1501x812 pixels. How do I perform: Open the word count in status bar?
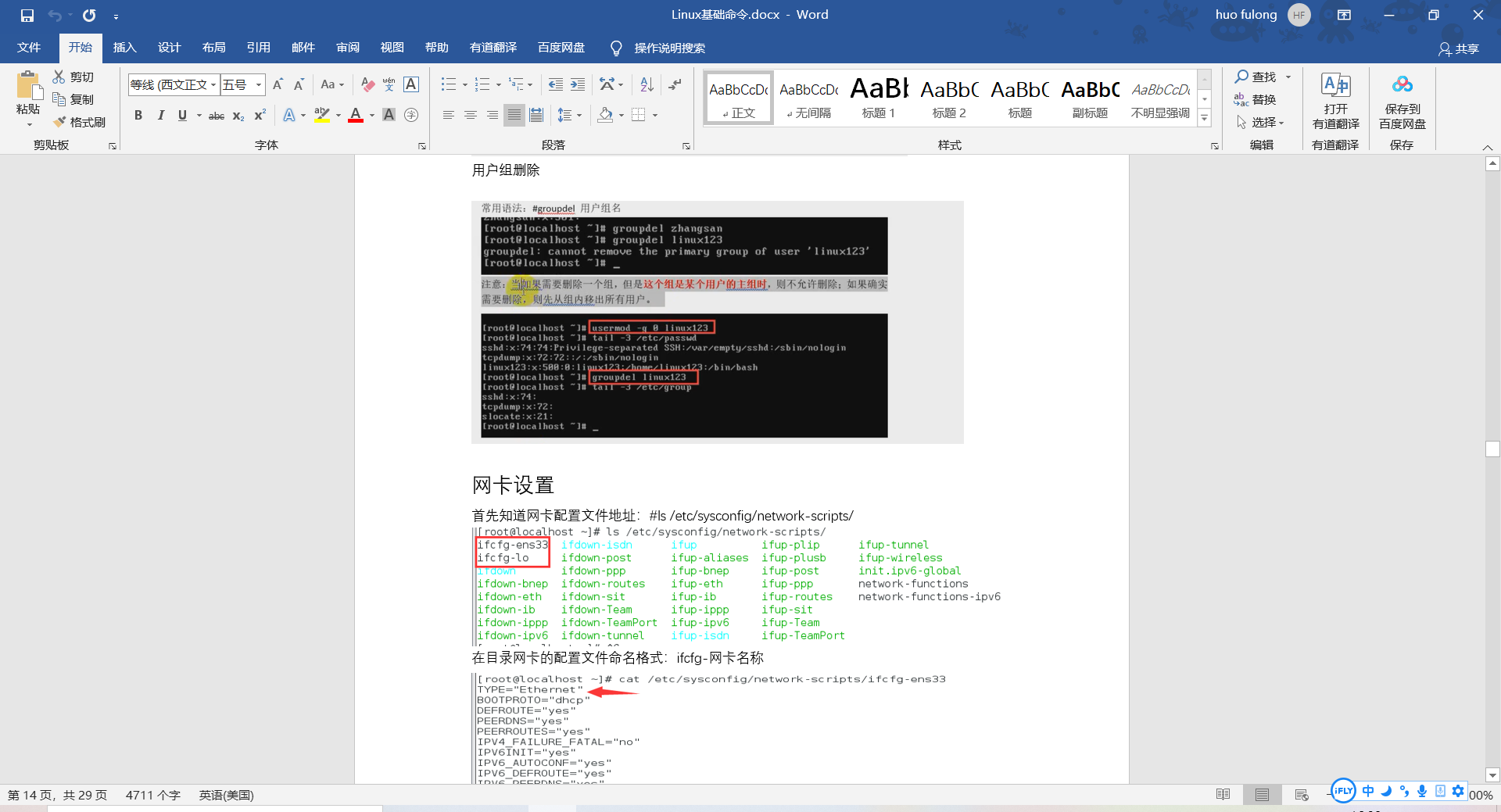(153, 795)
